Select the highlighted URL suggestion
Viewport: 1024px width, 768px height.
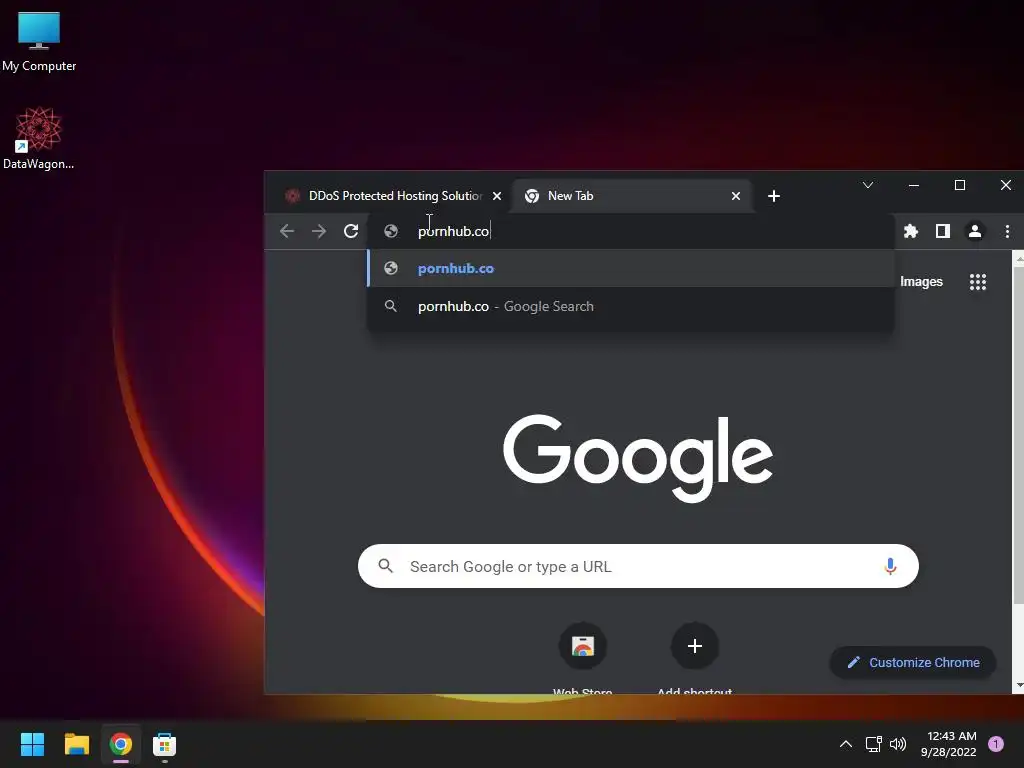[631, 268]
